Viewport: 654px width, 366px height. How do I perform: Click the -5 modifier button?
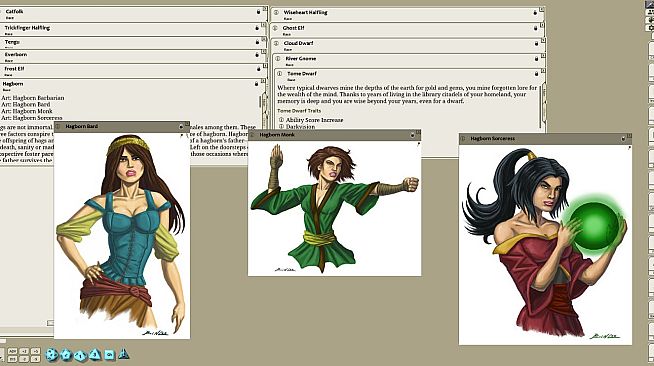pyautogui.click(x=36, y=359)
